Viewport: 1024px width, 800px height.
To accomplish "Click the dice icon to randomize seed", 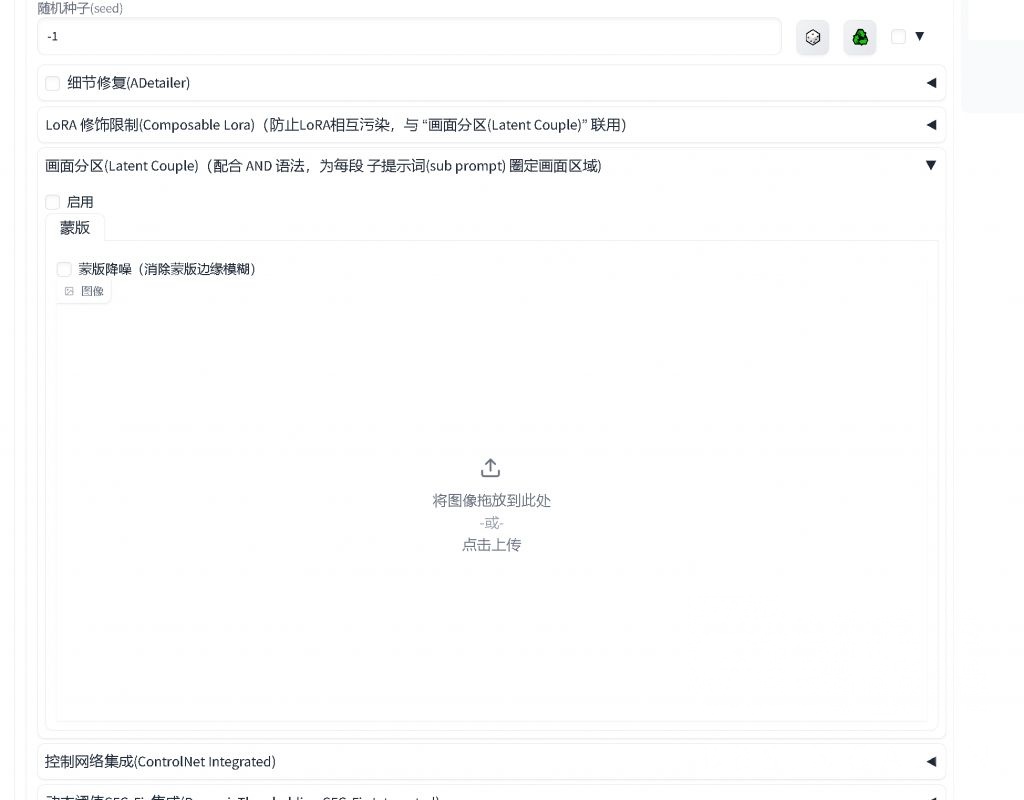I will 812,37.
